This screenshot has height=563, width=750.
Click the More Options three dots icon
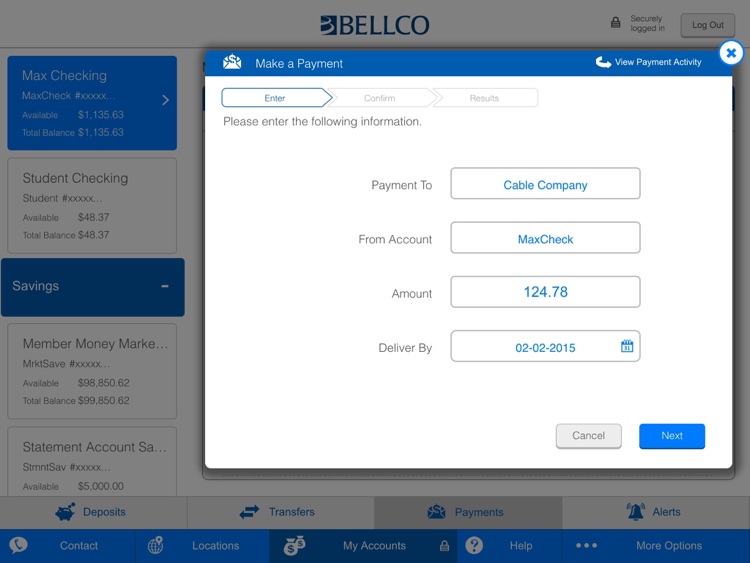click(x=586, y=545)
